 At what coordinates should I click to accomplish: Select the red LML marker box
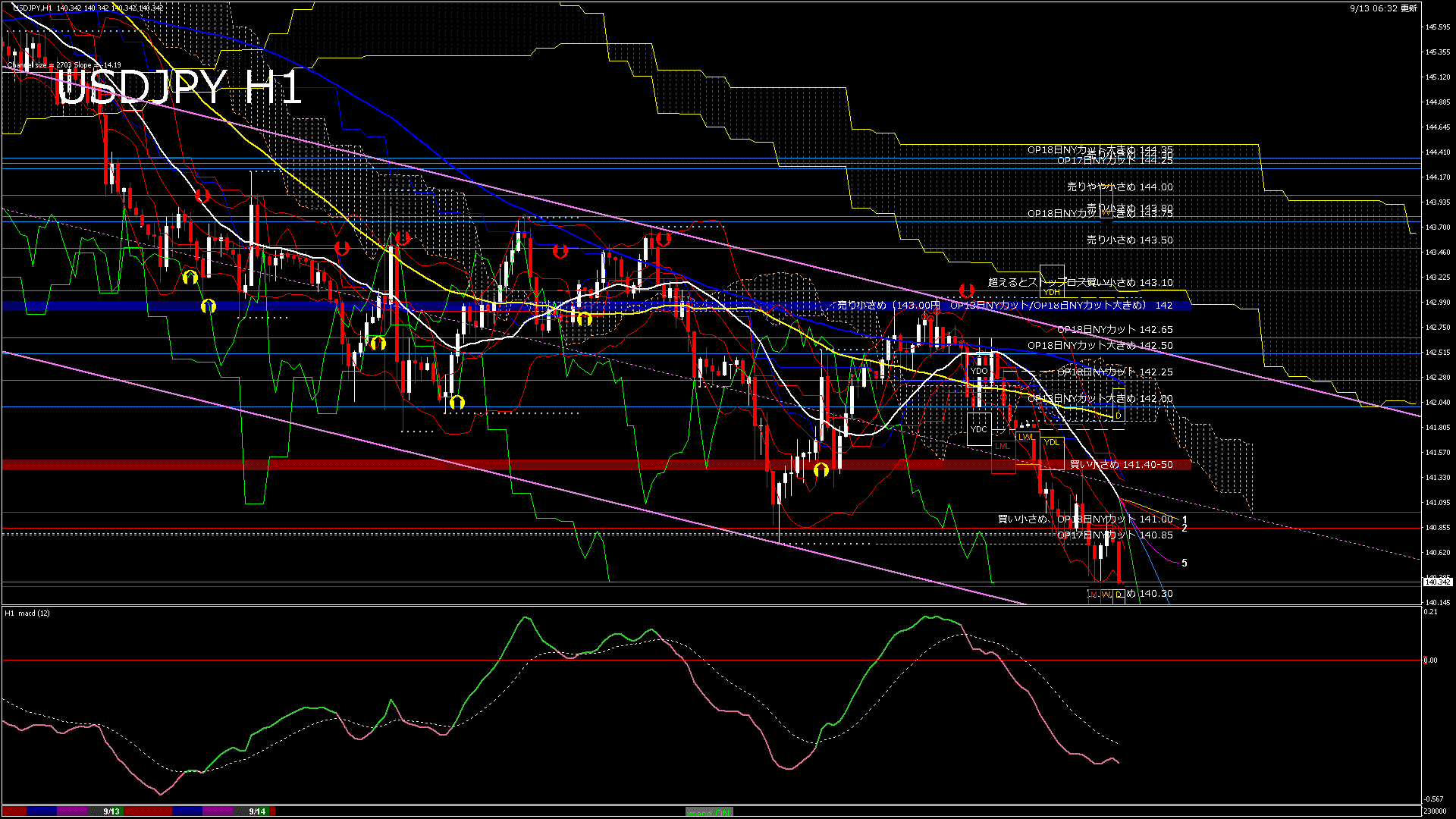(x=1003, y=446)
